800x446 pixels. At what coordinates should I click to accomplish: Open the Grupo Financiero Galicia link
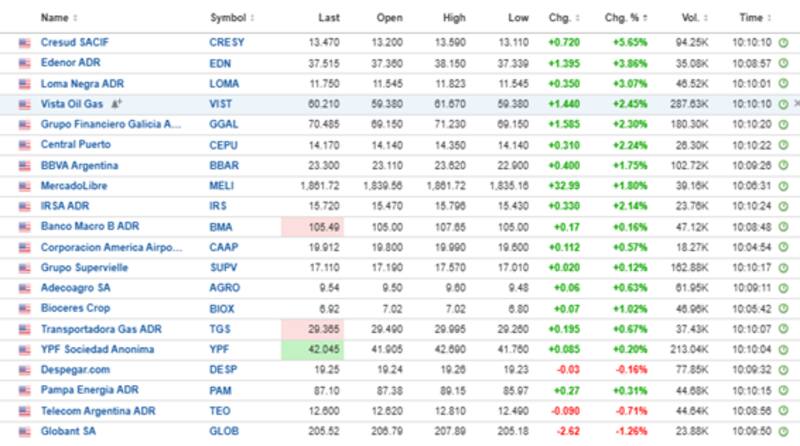[111, 124]
